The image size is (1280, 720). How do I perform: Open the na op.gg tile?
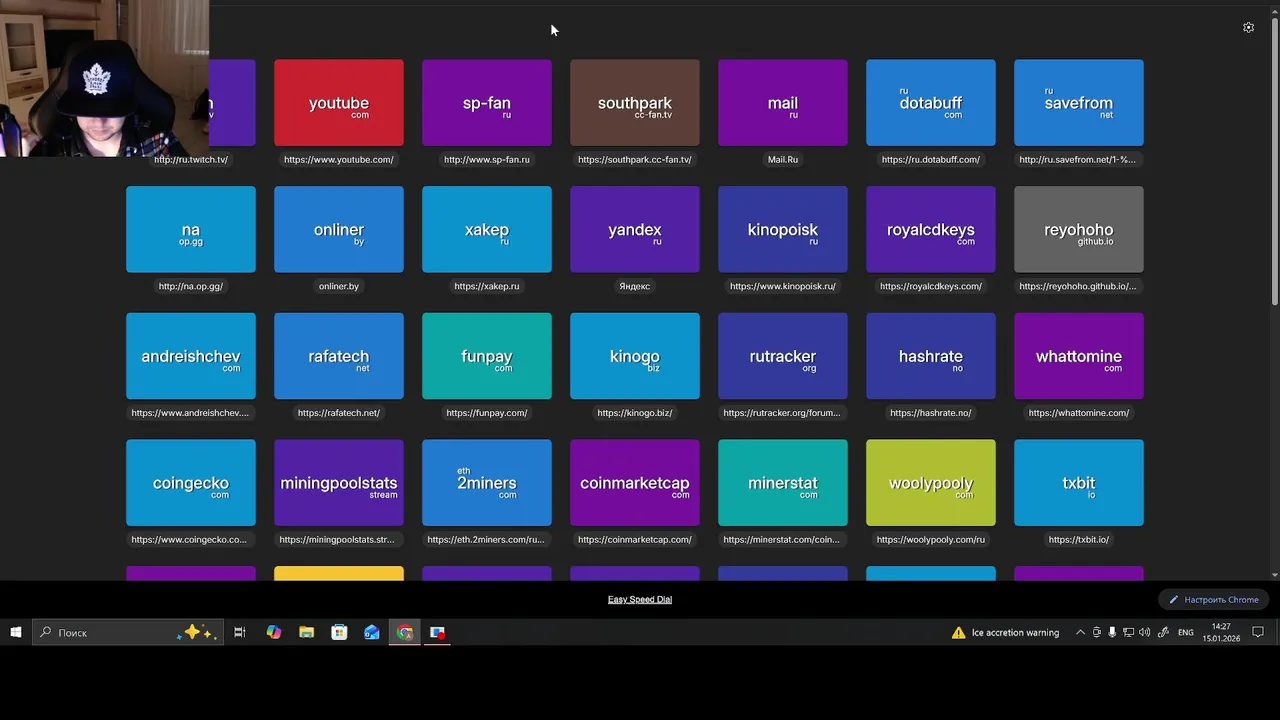coord(191,229)
